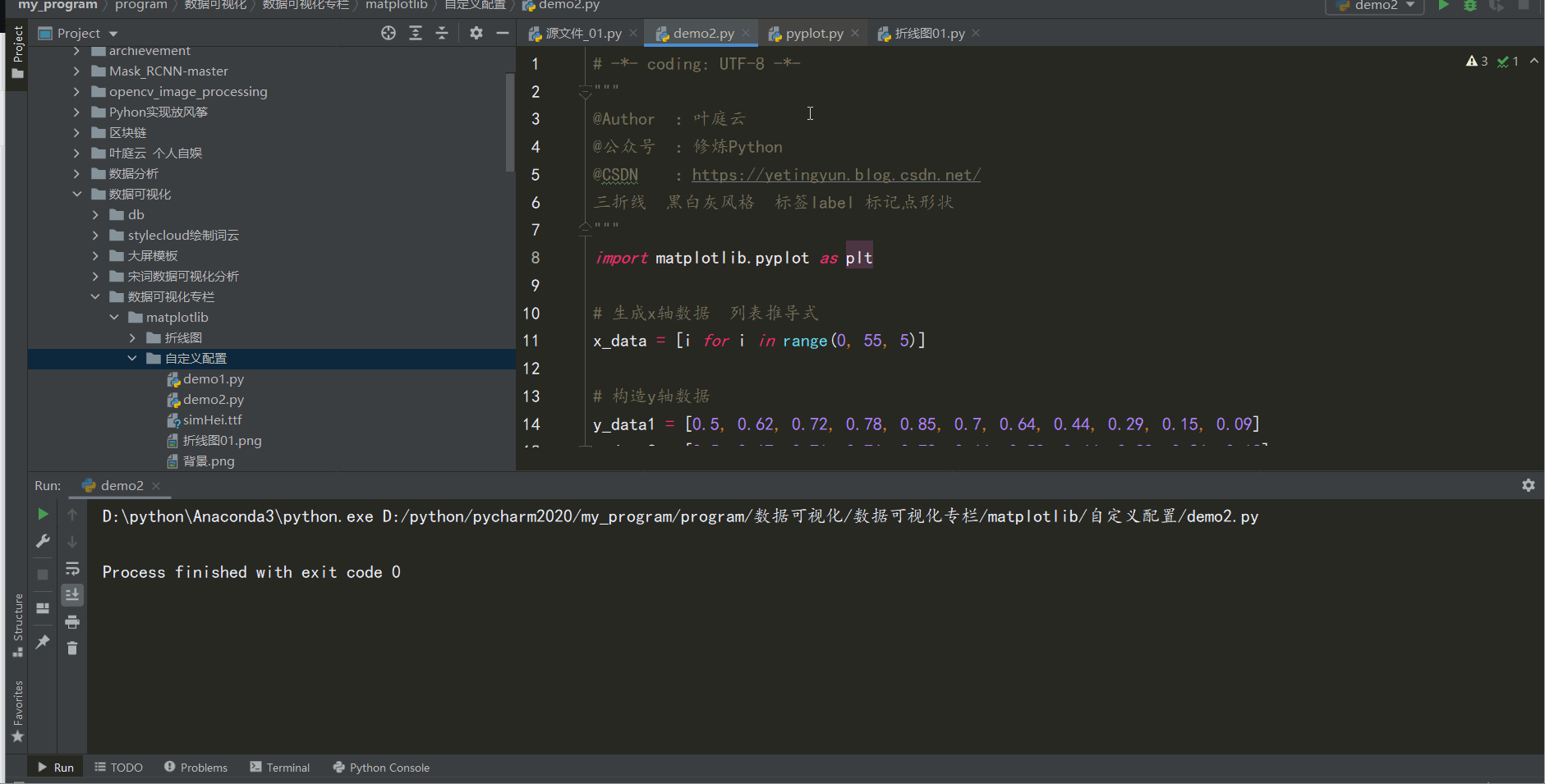Viewport: 1545px width, 784px height.
Task: Click the green debug bug icon in the top toolbar
Action: coord(1470,6)
